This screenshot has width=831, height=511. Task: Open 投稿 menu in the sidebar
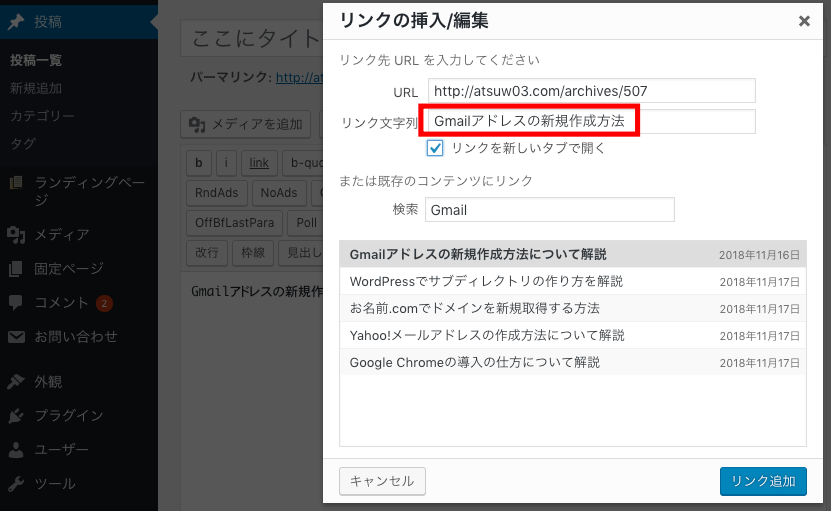(79, 22)
